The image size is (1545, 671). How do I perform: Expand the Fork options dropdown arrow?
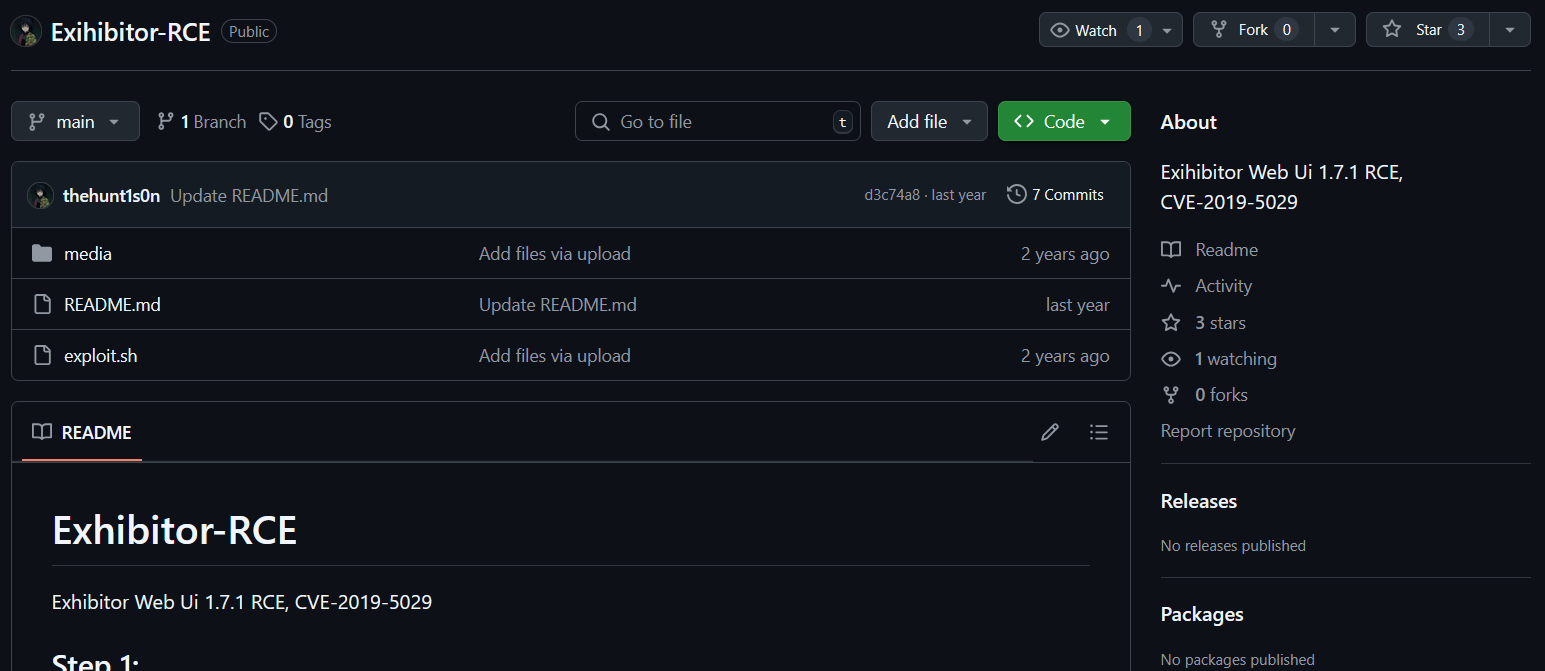1335,30
